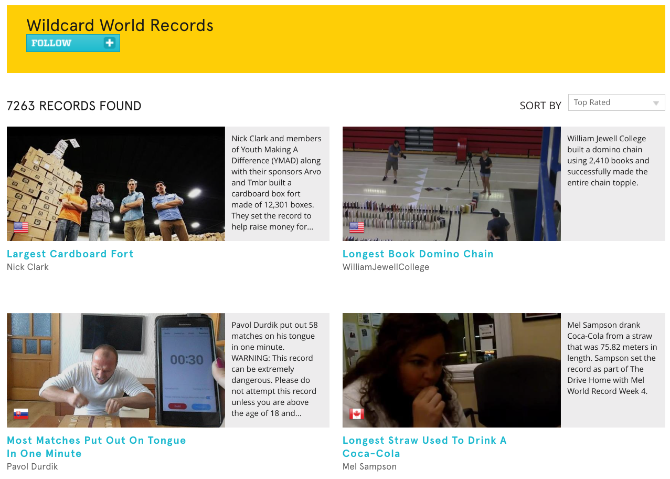Click author name WilliamJewellCollege

(x=386, y=267)
